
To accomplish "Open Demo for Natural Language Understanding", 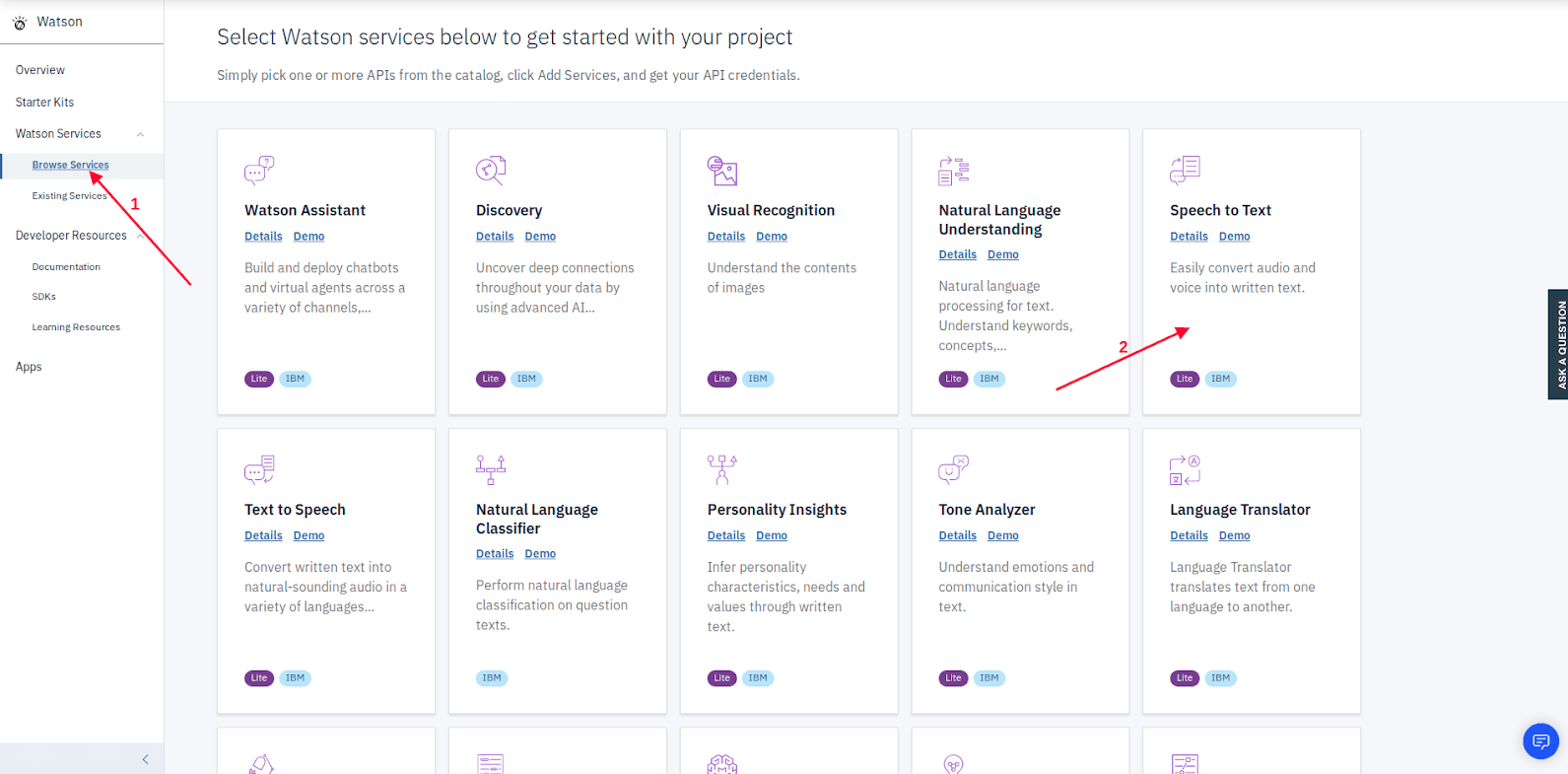I will click(x=1003, y=254).
